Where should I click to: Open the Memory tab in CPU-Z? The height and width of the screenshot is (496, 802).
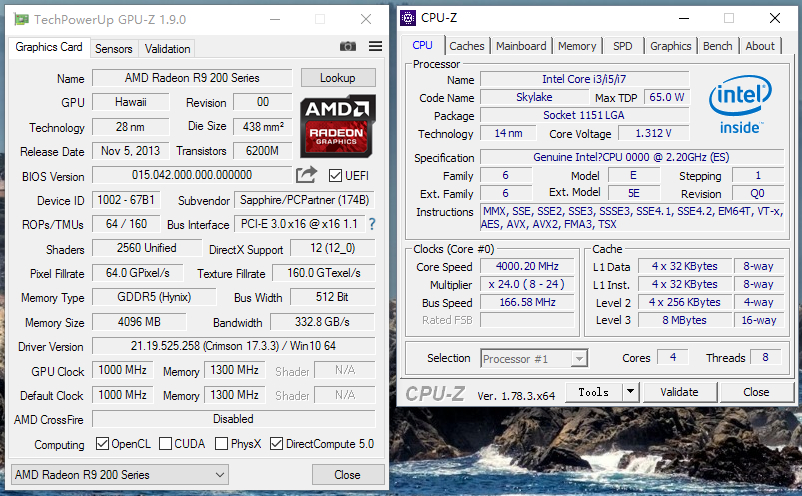pyautogui.click(x=577, y=46)
